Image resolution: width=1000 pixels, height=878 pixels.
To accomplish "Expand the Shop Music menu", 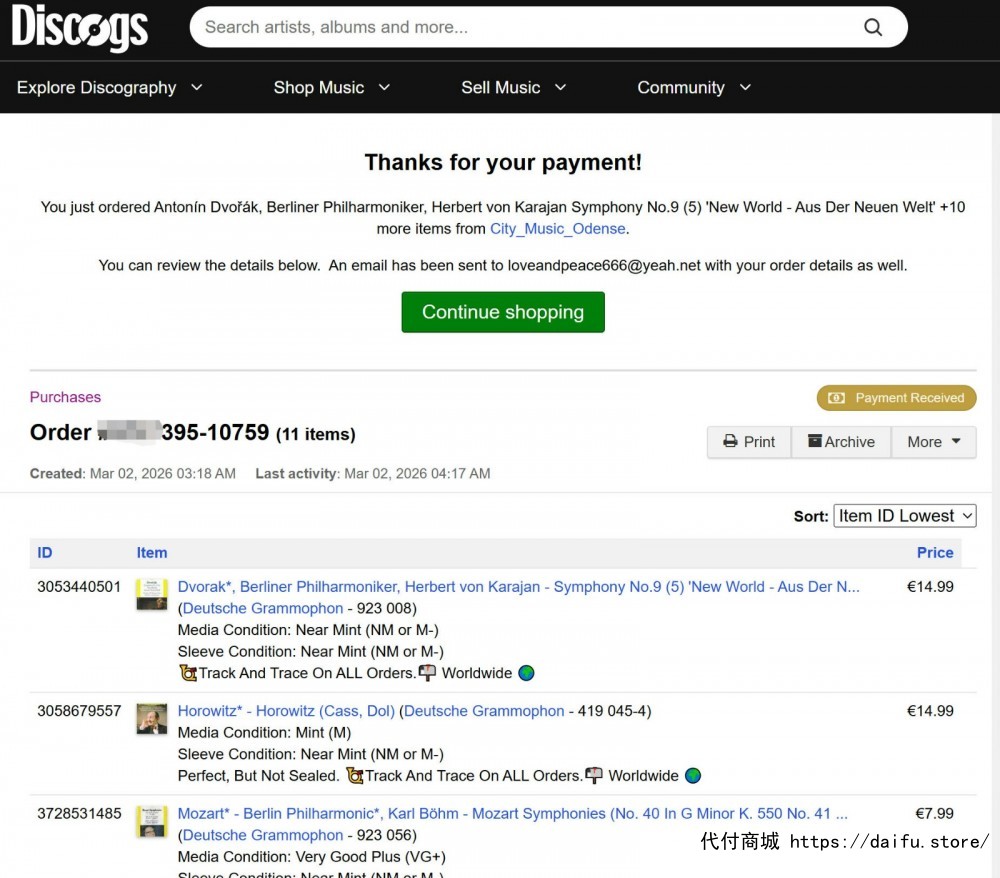I will (331, 88).
